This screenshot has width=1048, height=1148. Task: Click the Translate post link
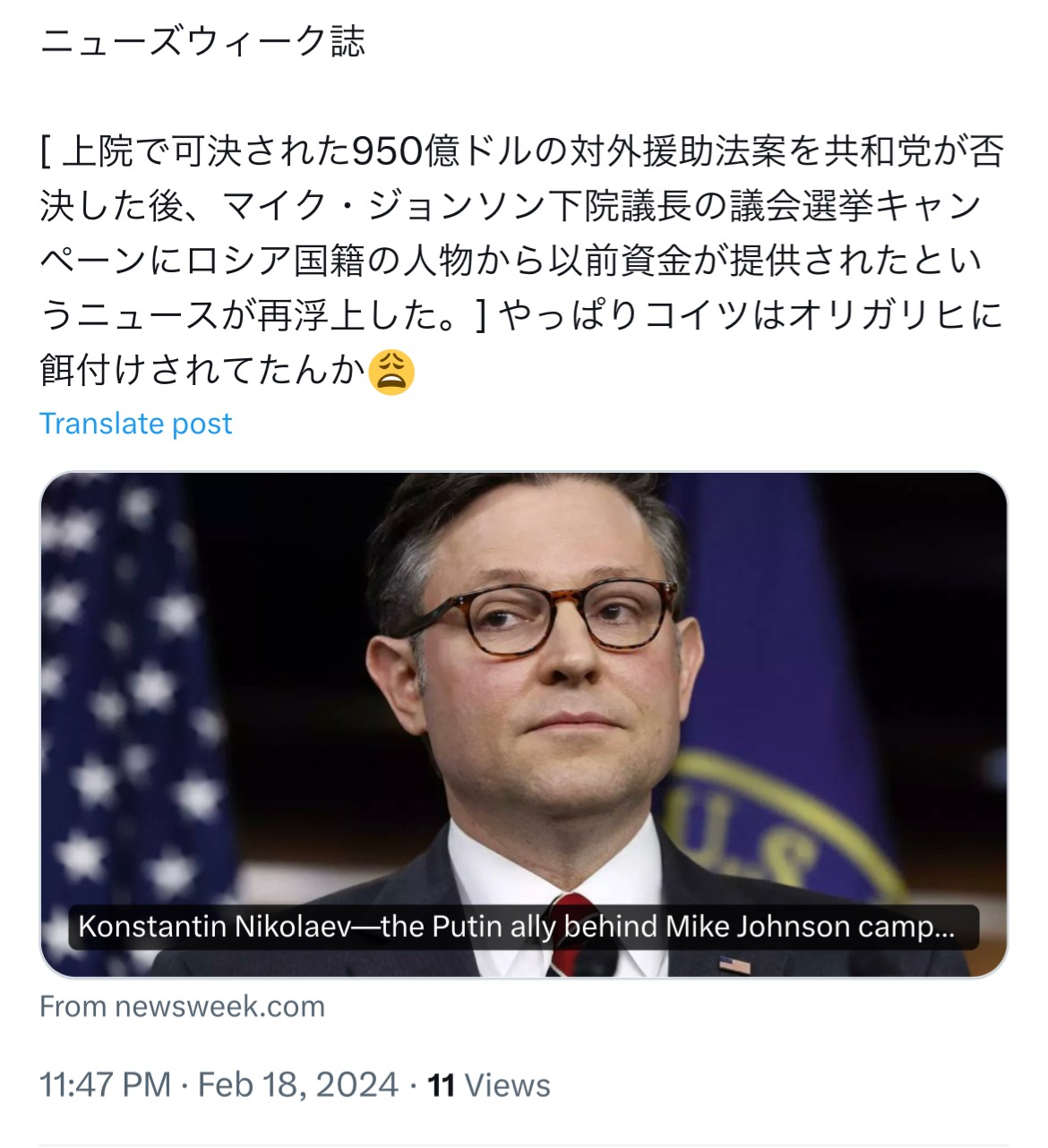coord(136,422)
